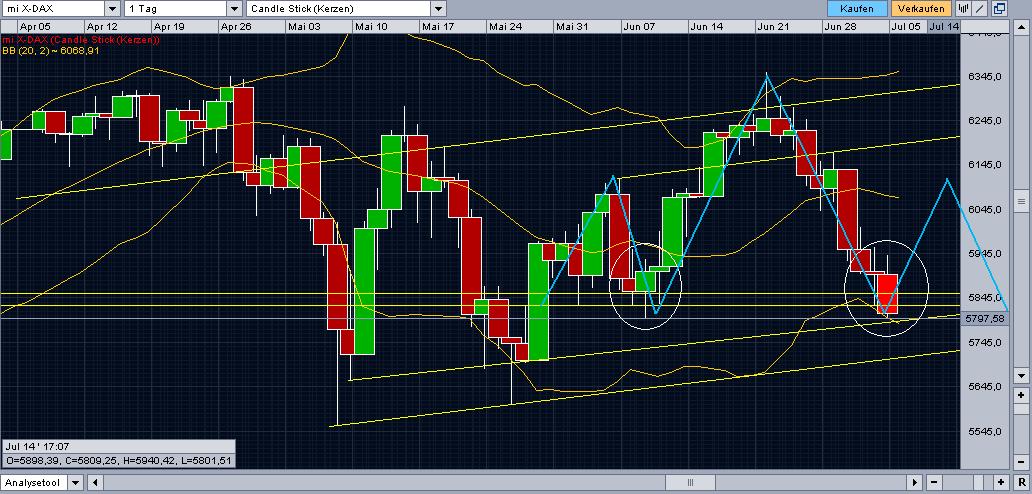Open the Analysetool dropdown arrow
1032x494 pixels.
(x=75, y=483)
